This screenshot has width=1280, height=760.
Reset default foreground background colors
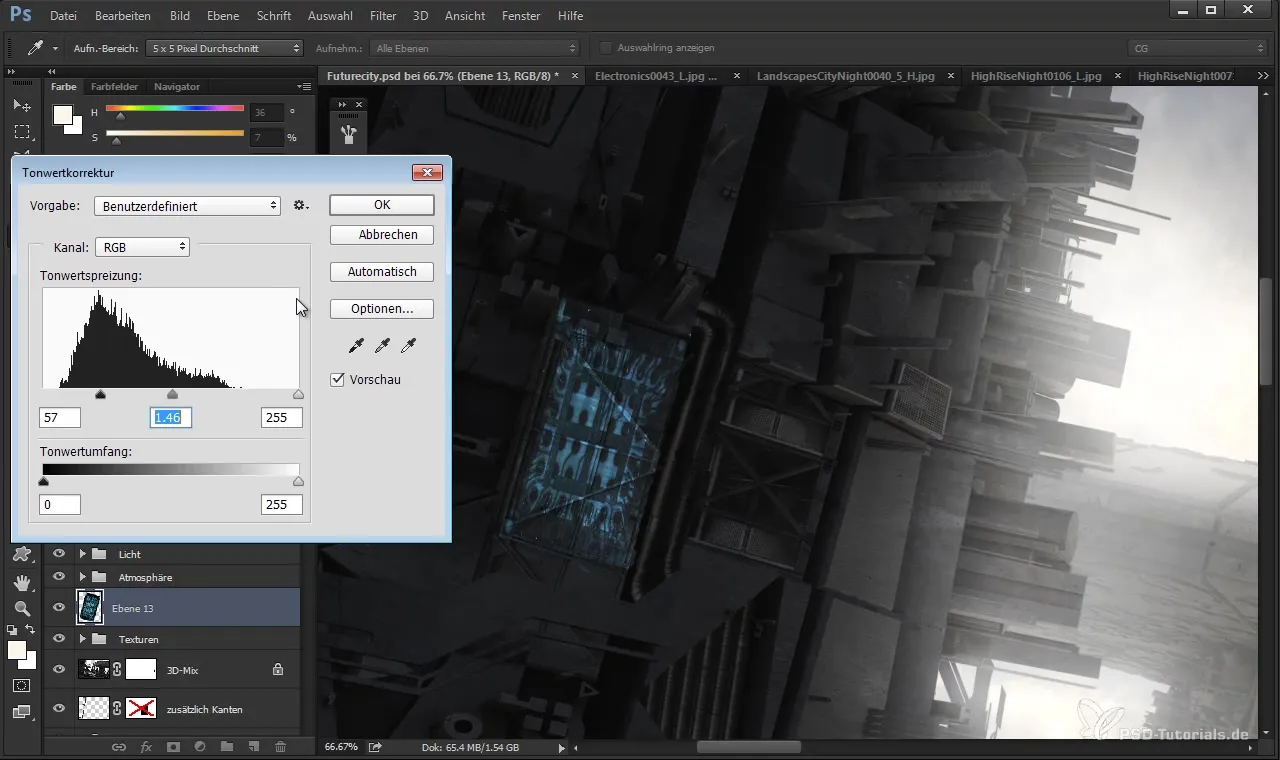(x=12, y=630)
